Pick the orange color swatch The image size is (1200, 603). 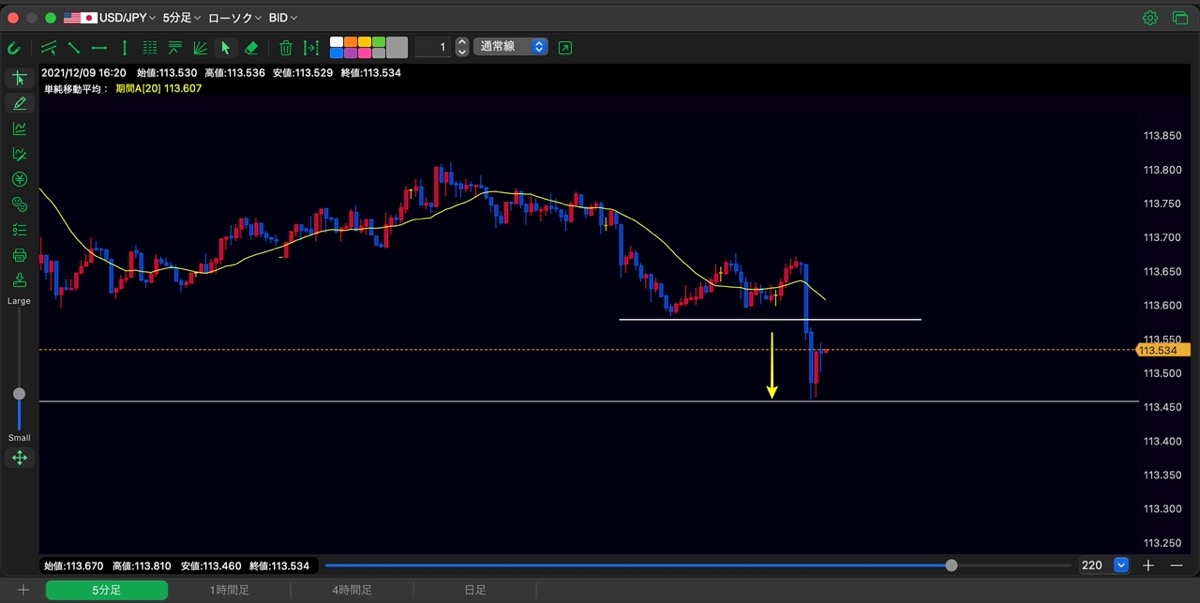350,42
